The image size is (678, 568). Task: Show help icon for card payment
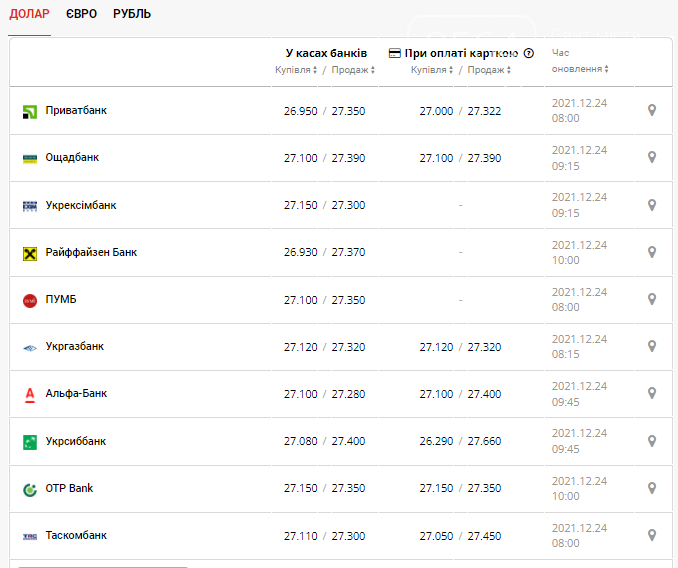point(528,53)
